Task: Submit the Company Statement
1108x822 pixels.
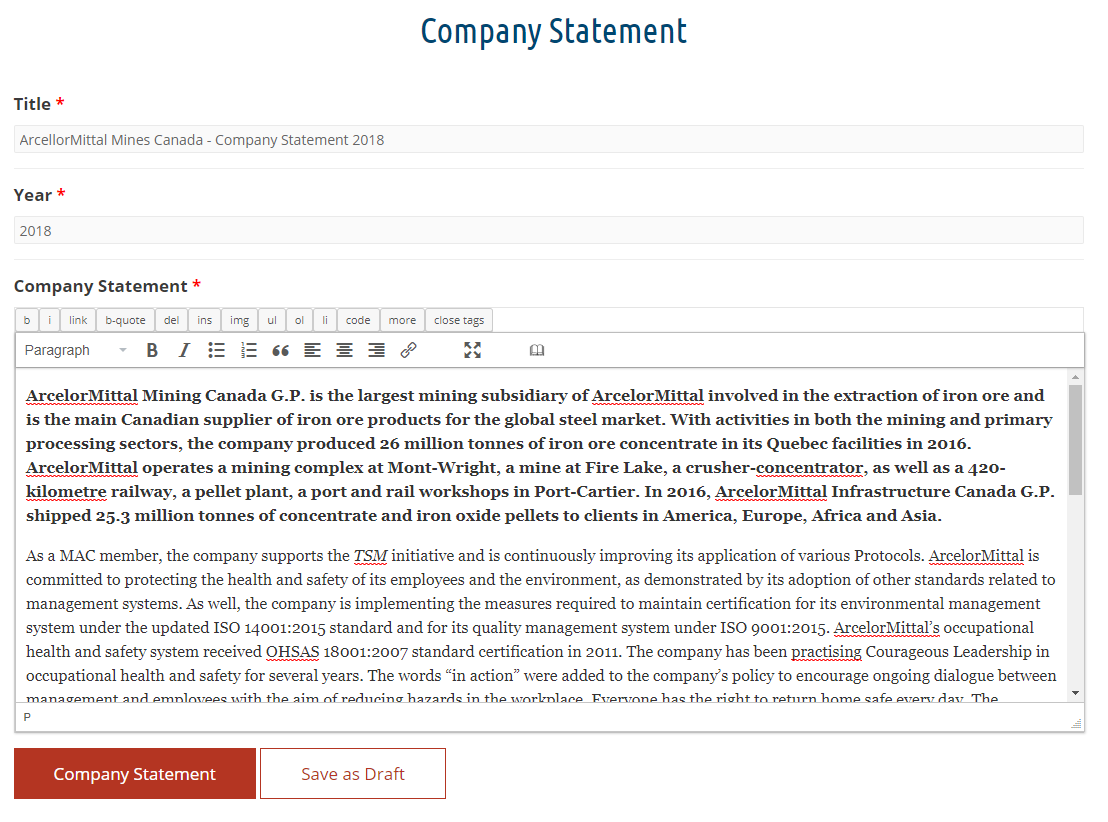Action: [x=134, y=773]
